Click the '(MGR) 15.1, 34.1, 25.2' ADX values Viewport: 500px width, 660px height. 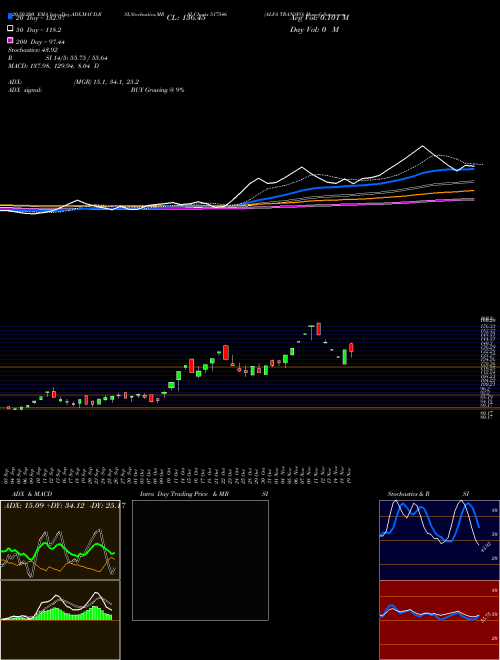tap(106, 82)
